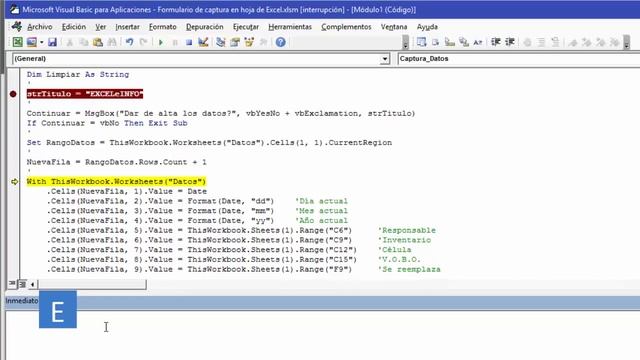Click the Quick Info icon
The image size is (640, 360).
click(449, 42)
